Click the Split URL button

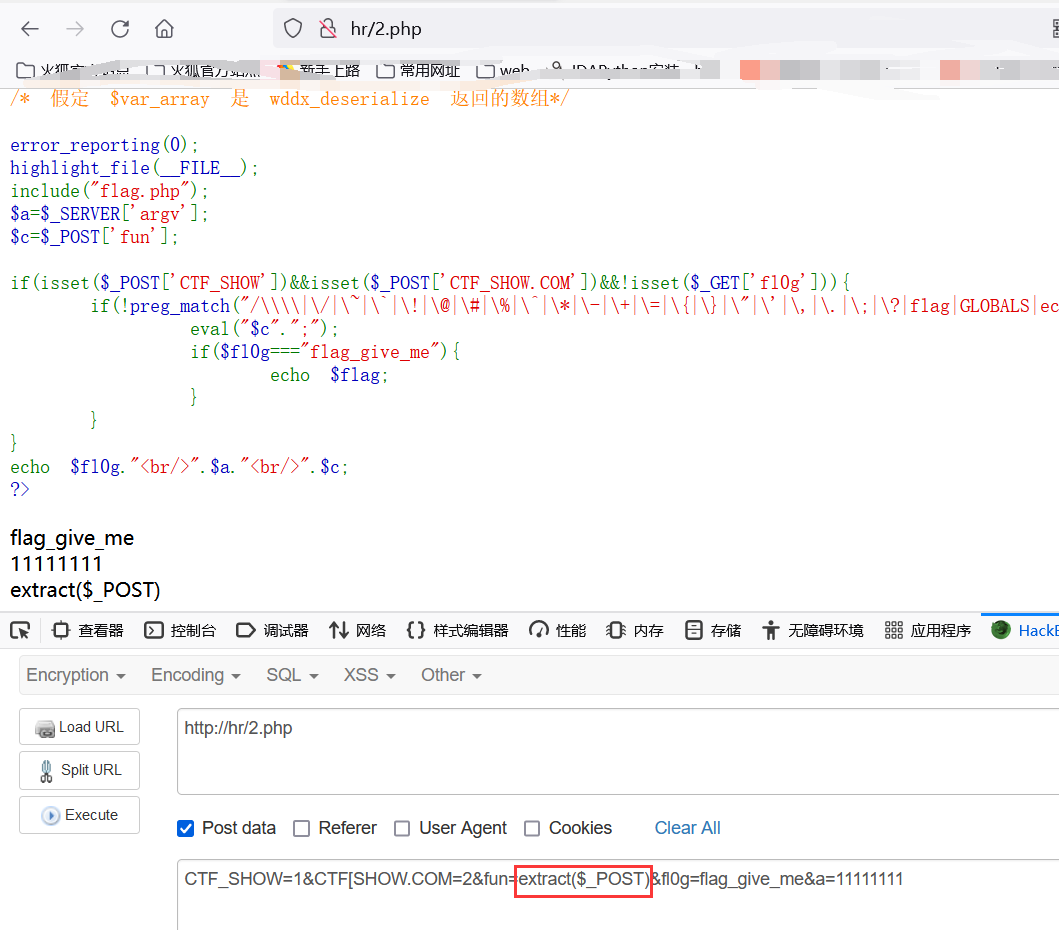(x=80, y=770)
